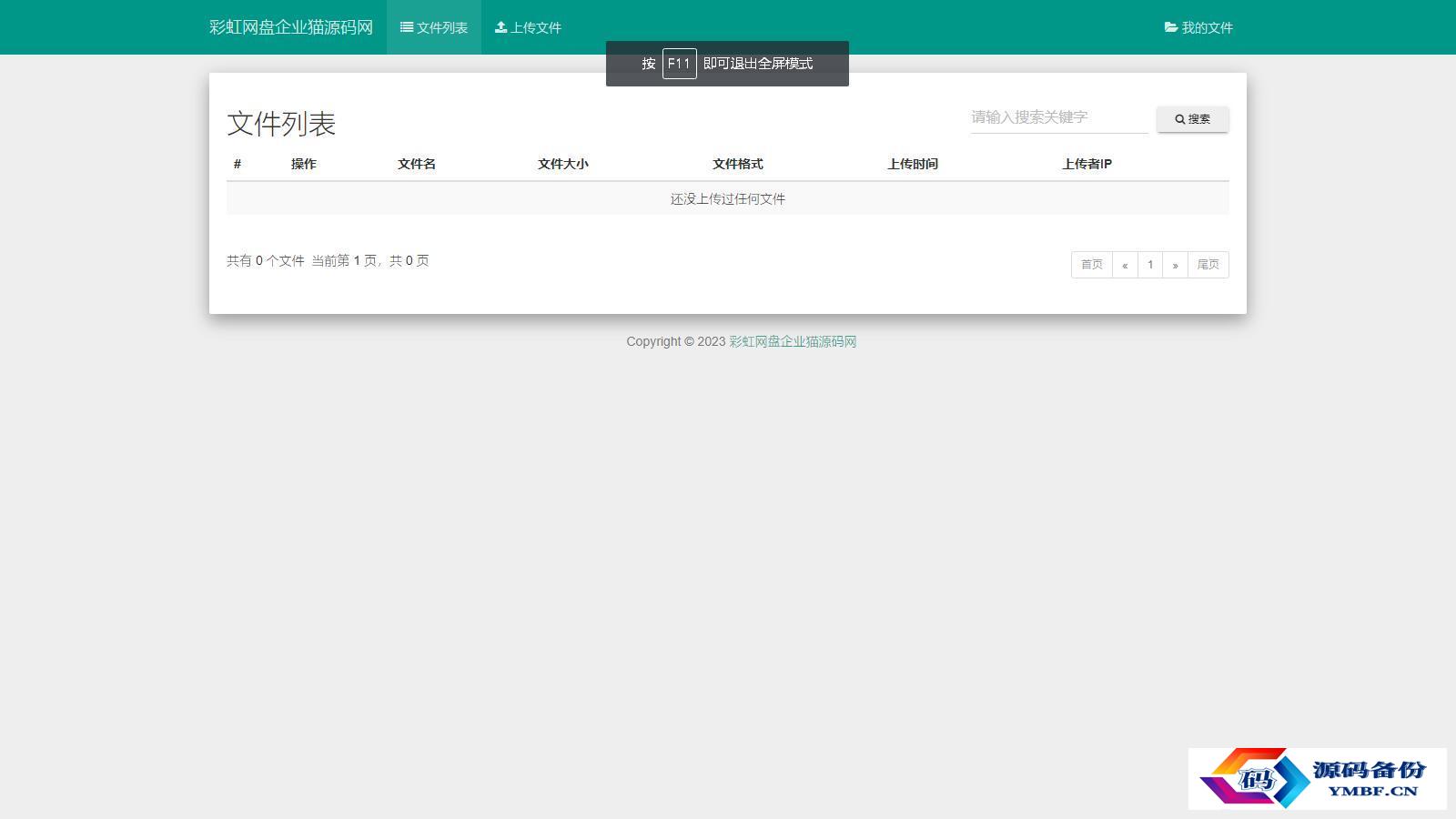Click the 上传者IP column header

coord(1087,164)
